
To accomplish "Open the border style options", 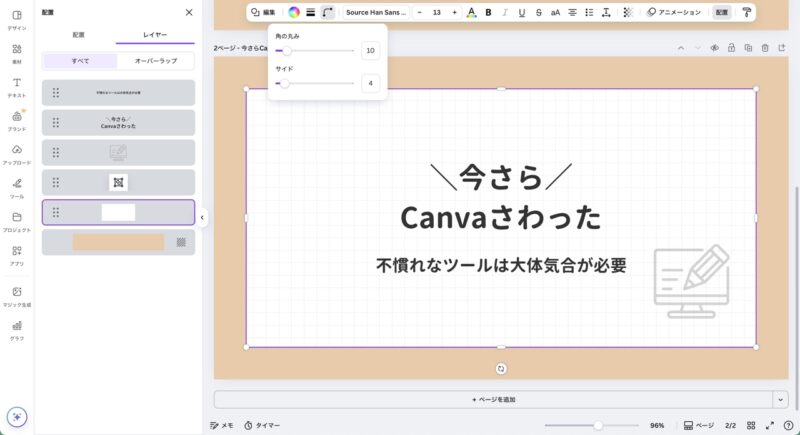I will (x=310, y=12).
